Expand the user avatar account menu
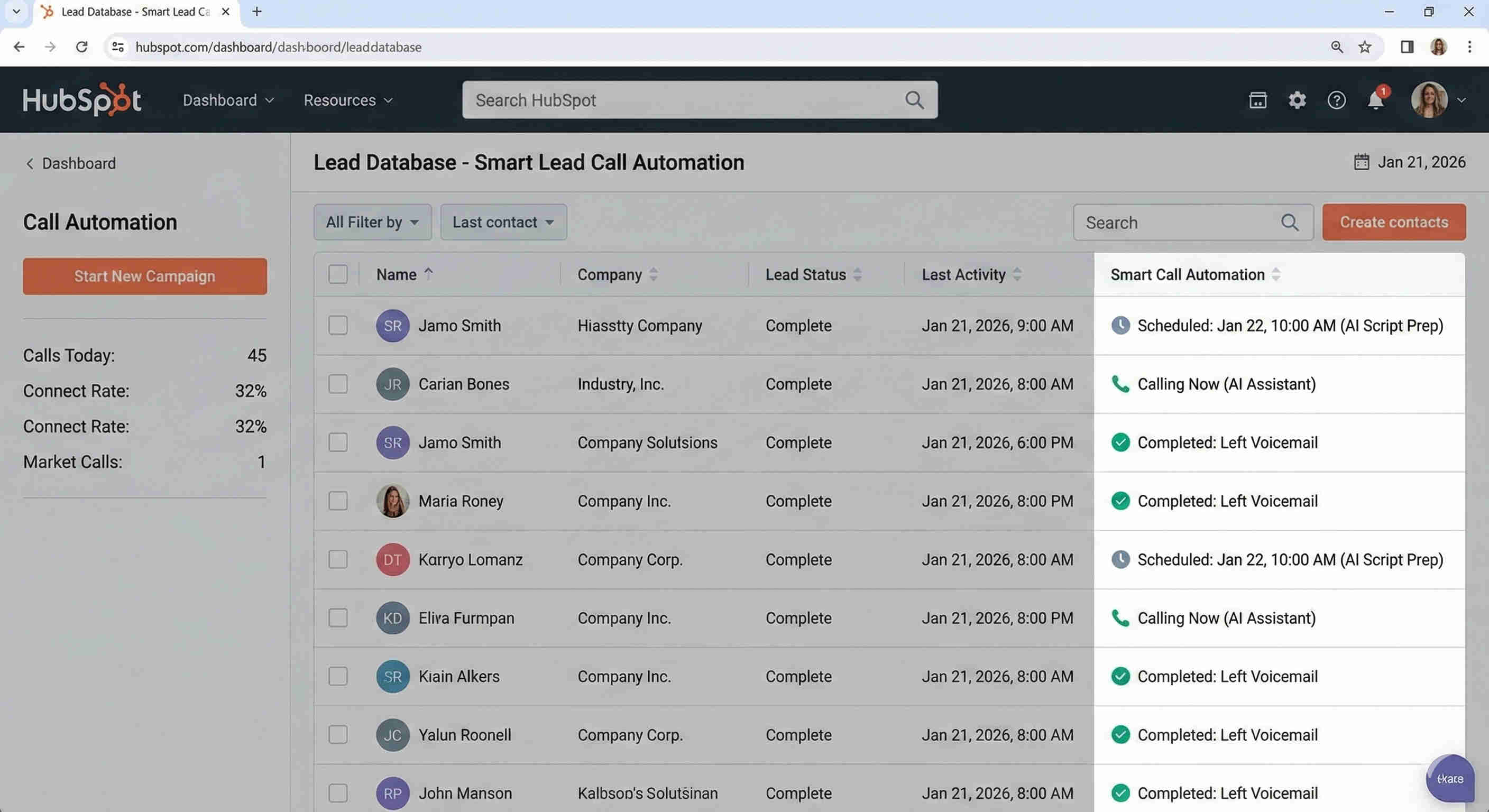Screen dimensions: 1489x812 1438,100
